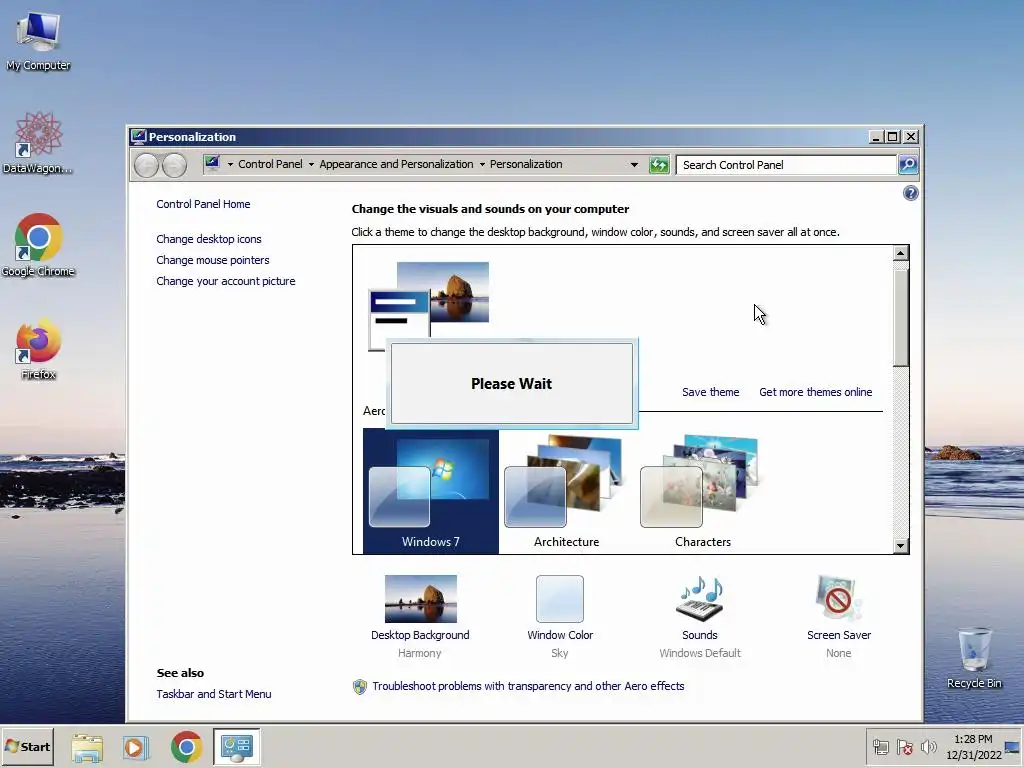
Task: Click the green Refresh button
Action: 659,165
